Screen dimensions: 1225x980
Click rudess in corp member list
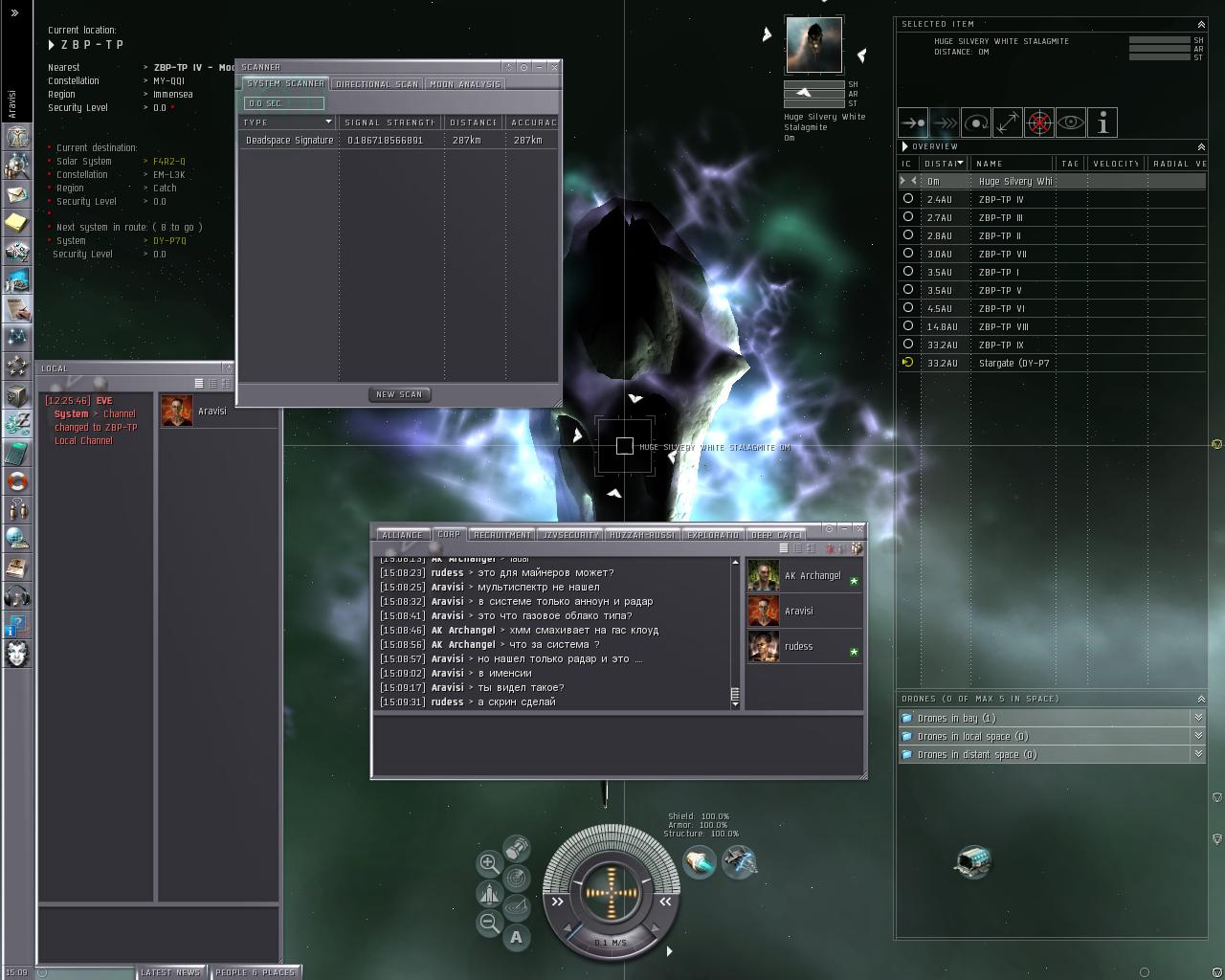[804, 646]
